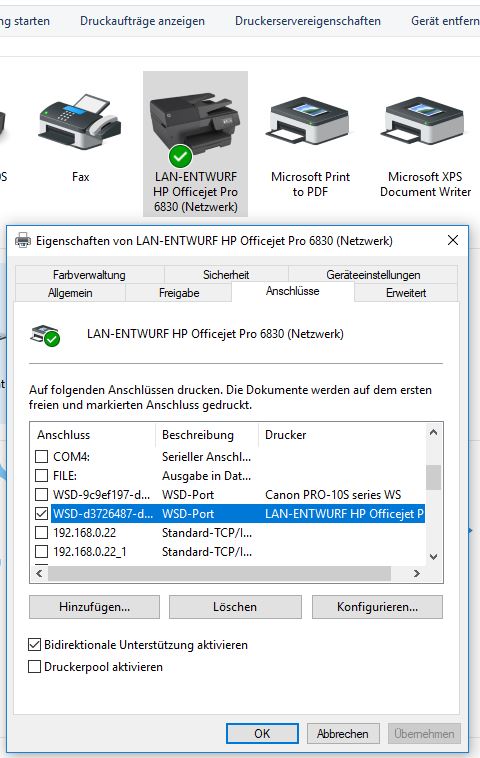Cancel with the Abbrechen button
The image size is (480, 758).
pyautogui.click(x=343, y=733)
